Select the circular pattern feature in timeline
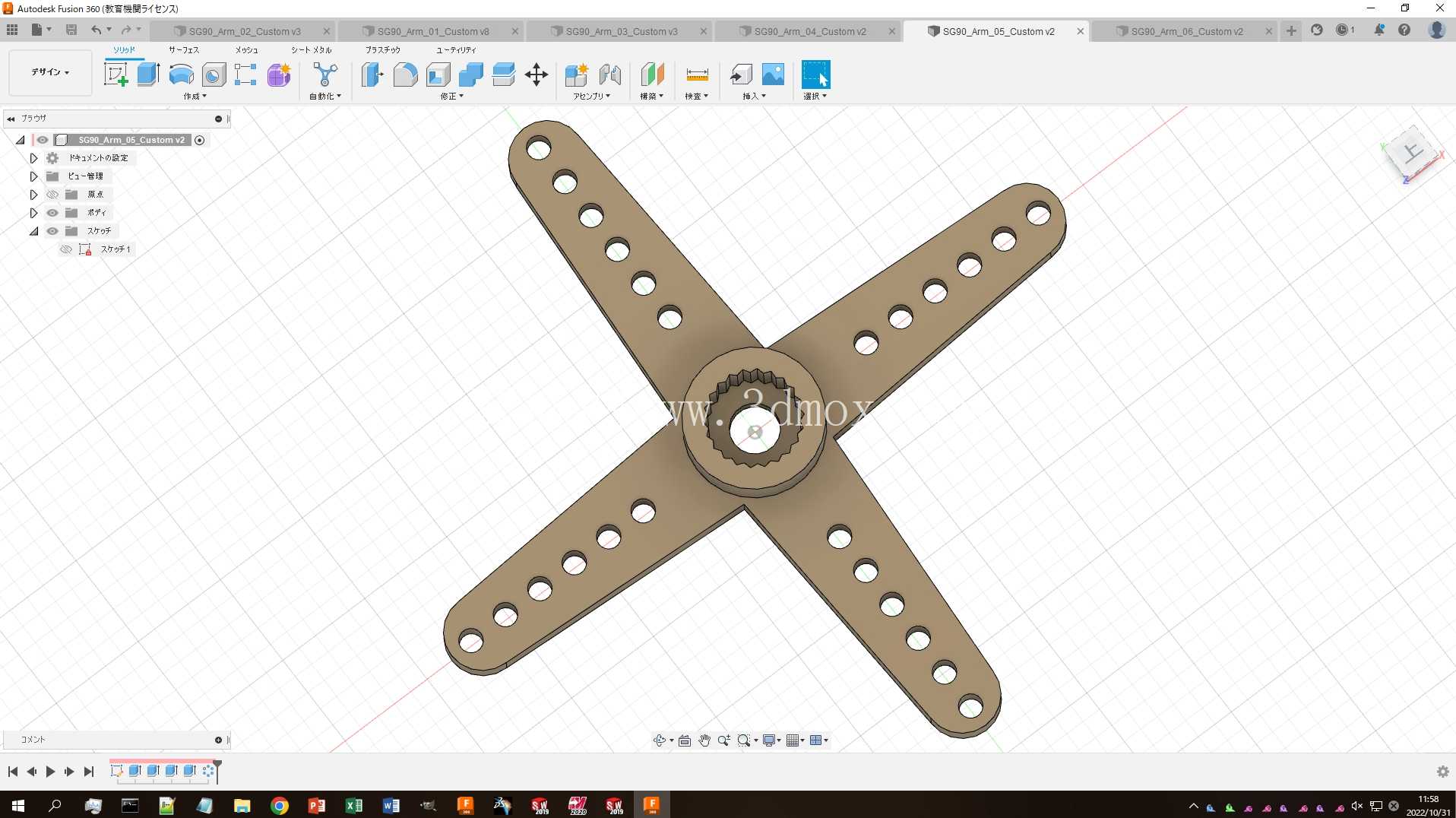1456x818 pixels. coord(208,771)
